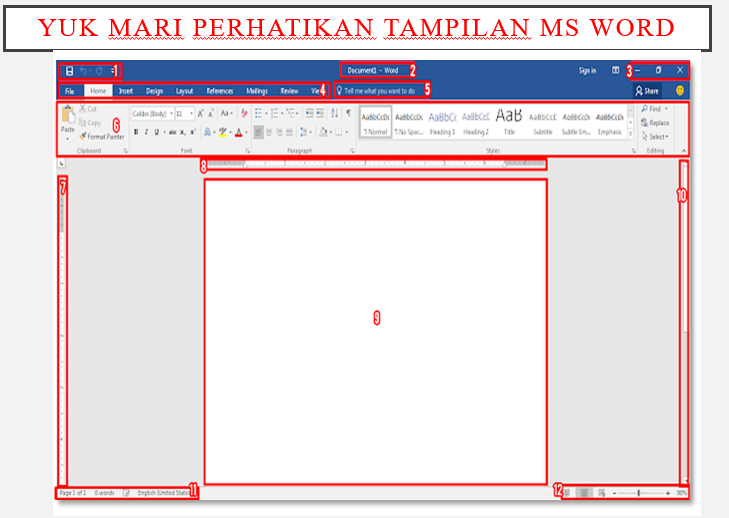
Task: Click the Undo arrow icon
Action: point(83,71)
